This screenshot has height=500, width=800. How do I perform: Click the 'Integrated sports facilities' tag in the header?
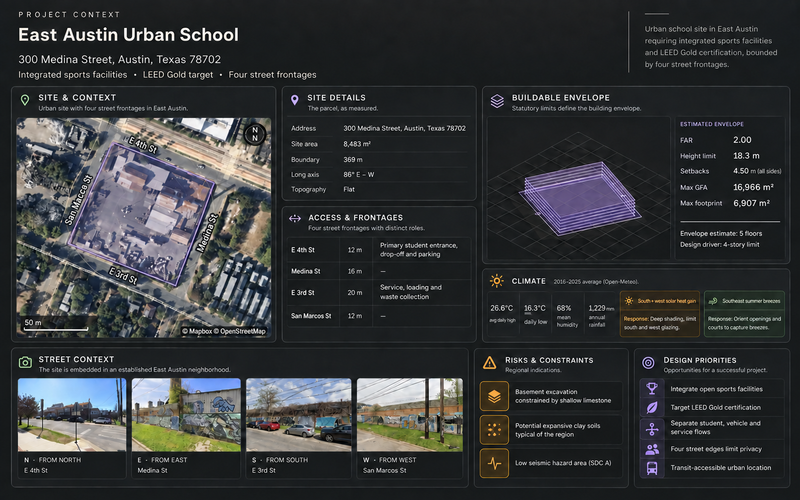[72, 74]
